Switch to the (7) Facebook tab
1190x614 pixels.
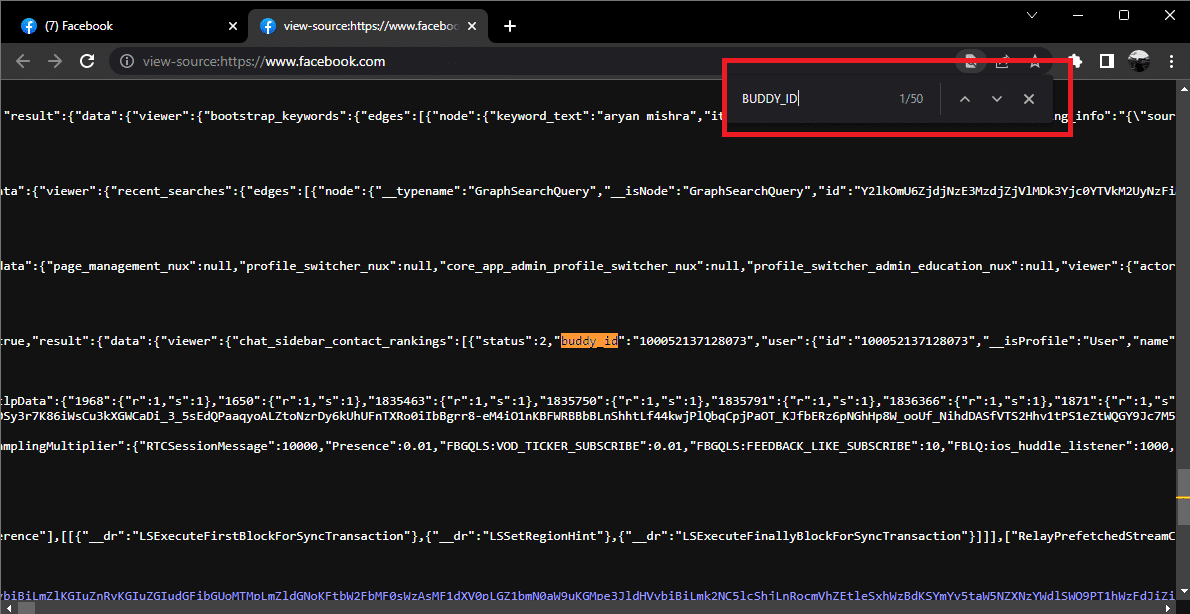(127, 27)
